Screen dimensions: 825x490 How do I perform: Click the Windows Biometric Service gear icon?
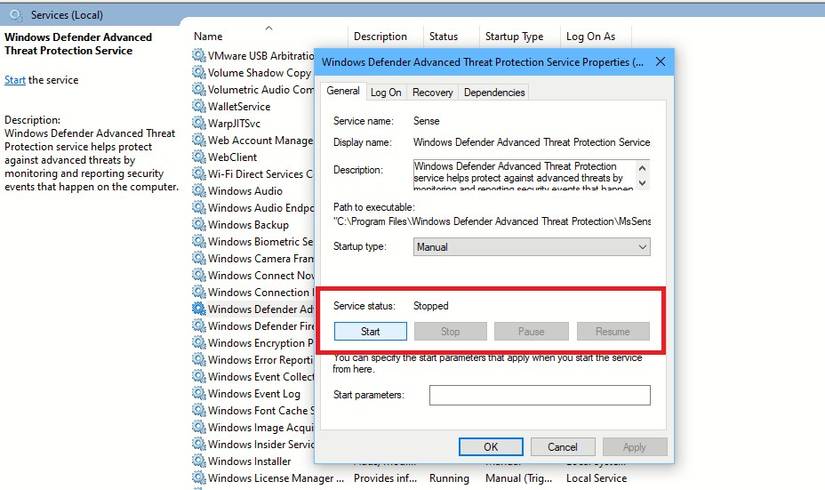tap(199, 241)
